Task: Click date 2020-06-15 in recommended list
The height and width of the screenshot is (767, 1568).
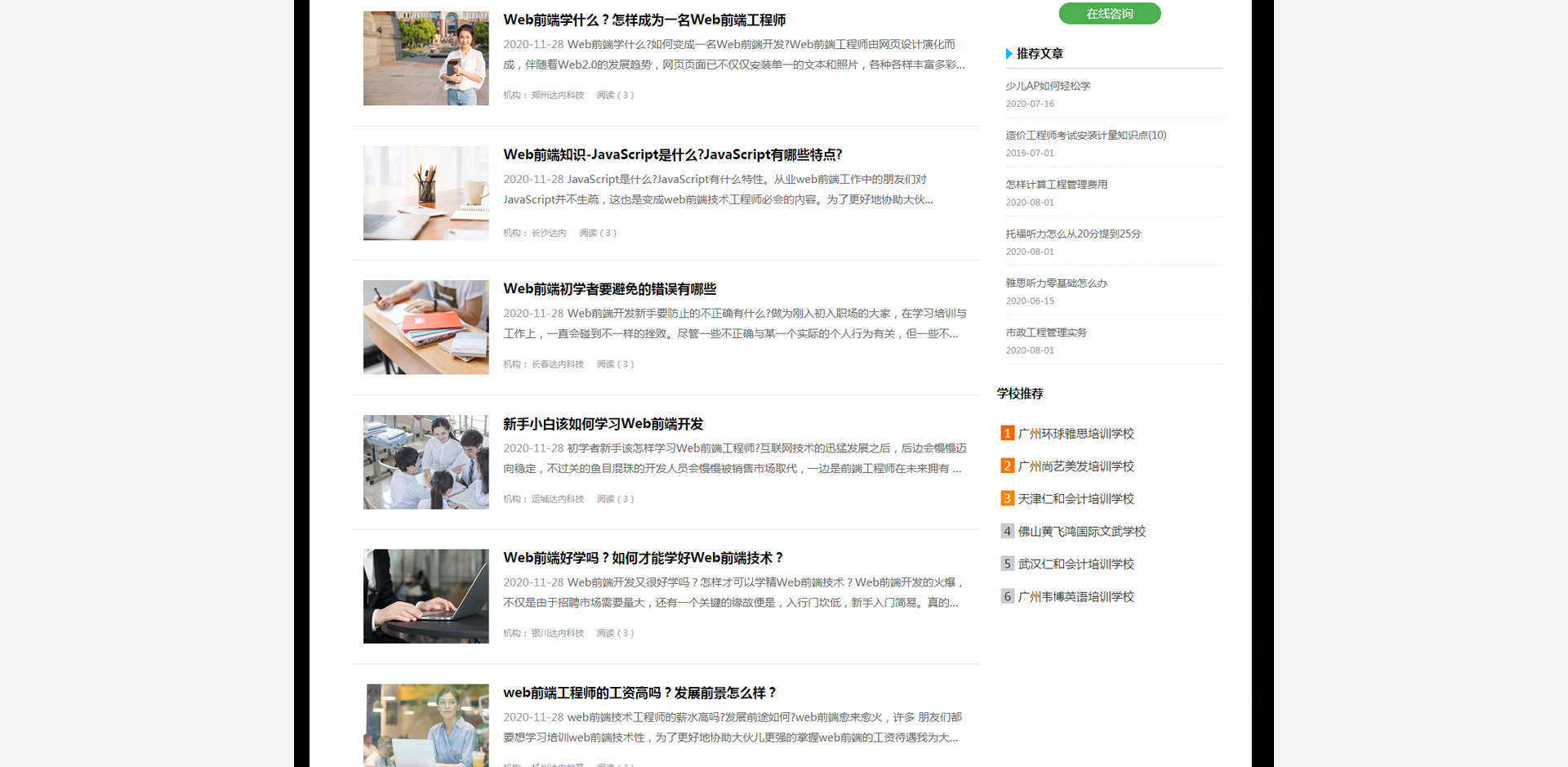Action: click(x=1030, y=301)
